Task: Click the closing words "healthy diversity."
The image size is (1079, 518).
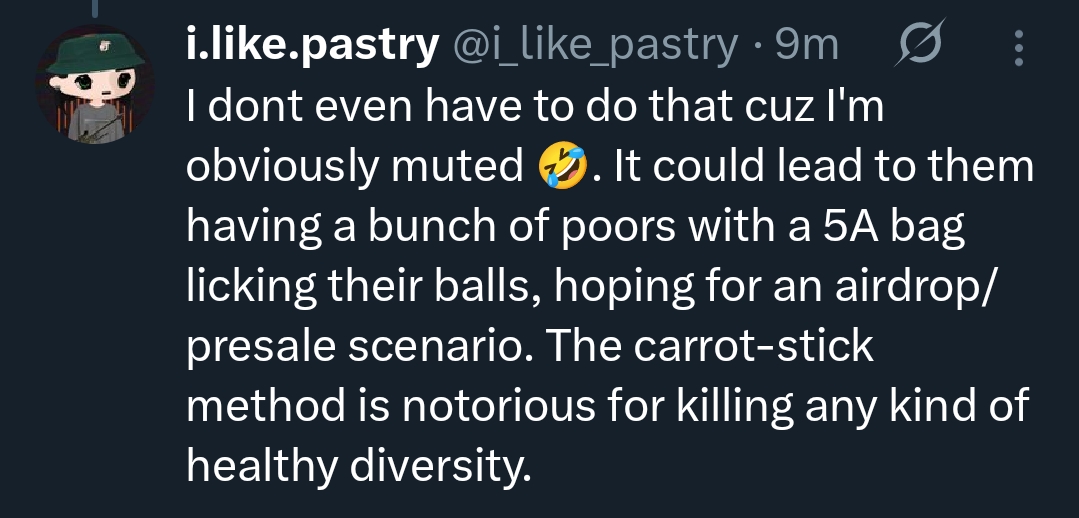Action: (357, 468)
